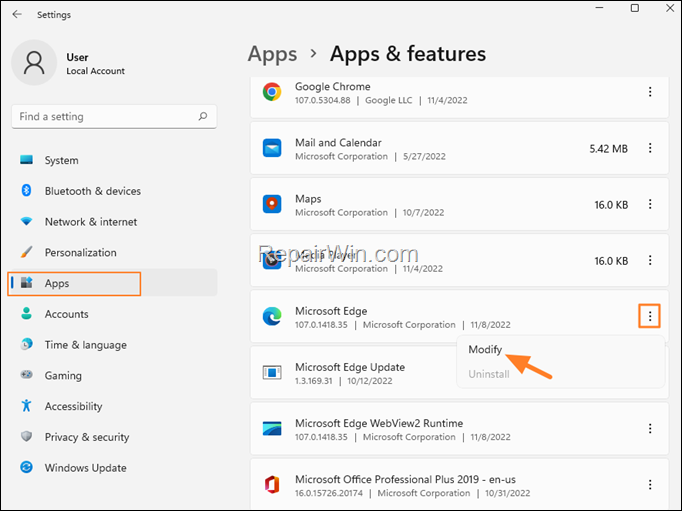
Task: Click the Edge WebView2 Runtime icon
Action: [x=272, y=428]
